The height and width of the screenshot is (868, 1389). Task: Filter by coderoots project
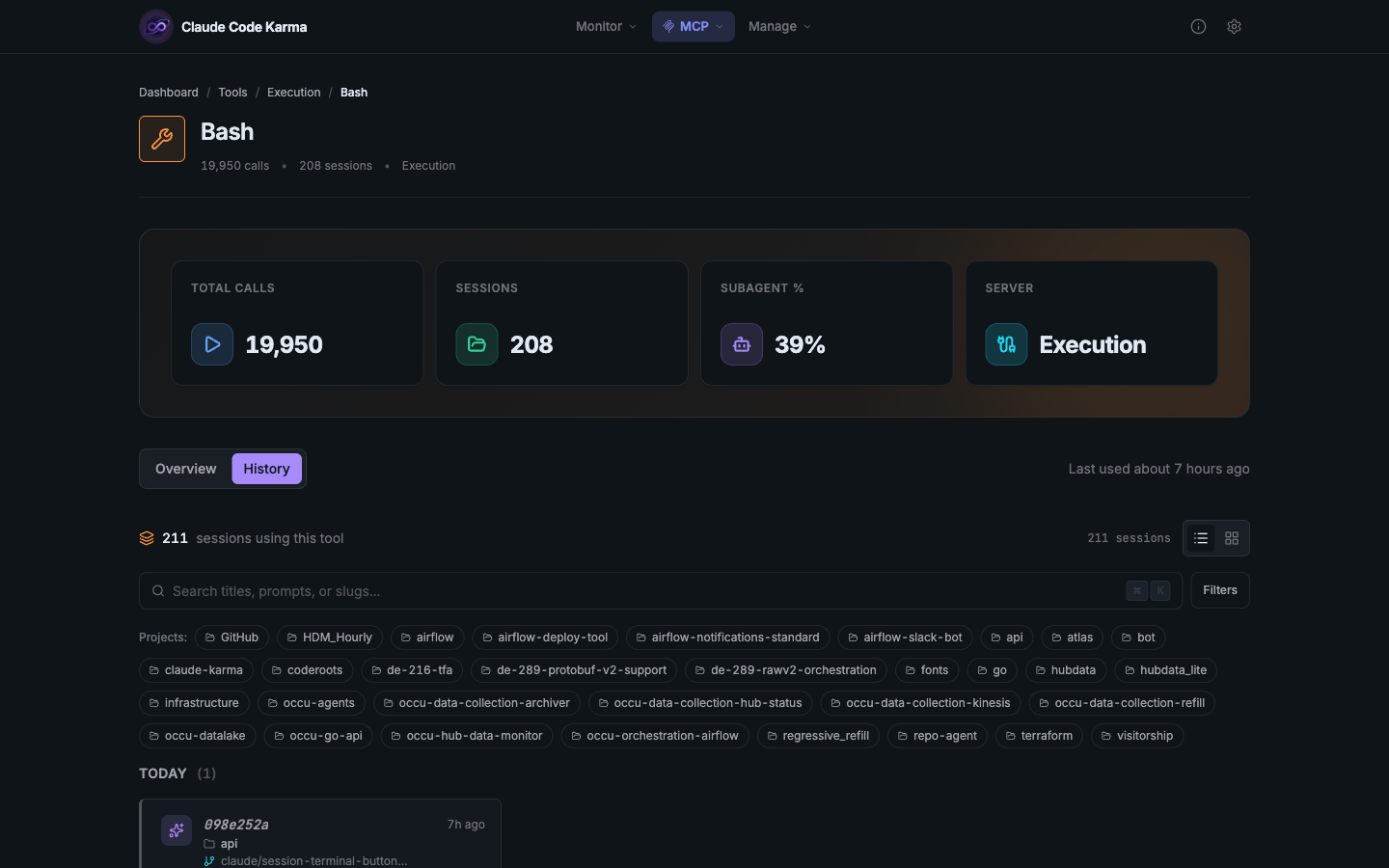tap(308, 670)
